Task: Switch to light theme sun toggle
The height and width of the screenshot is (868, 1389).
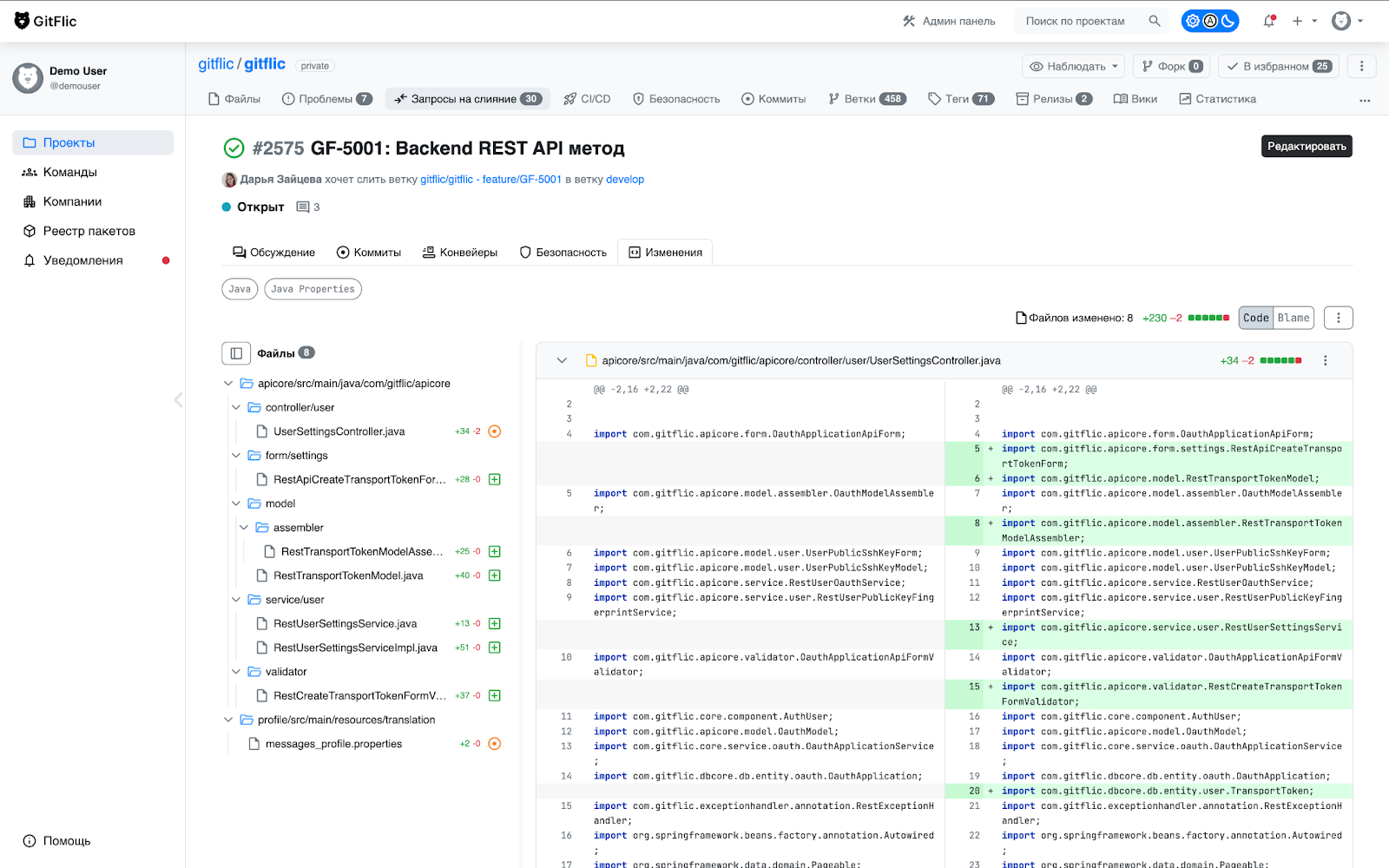Action: coord(1193,21)
